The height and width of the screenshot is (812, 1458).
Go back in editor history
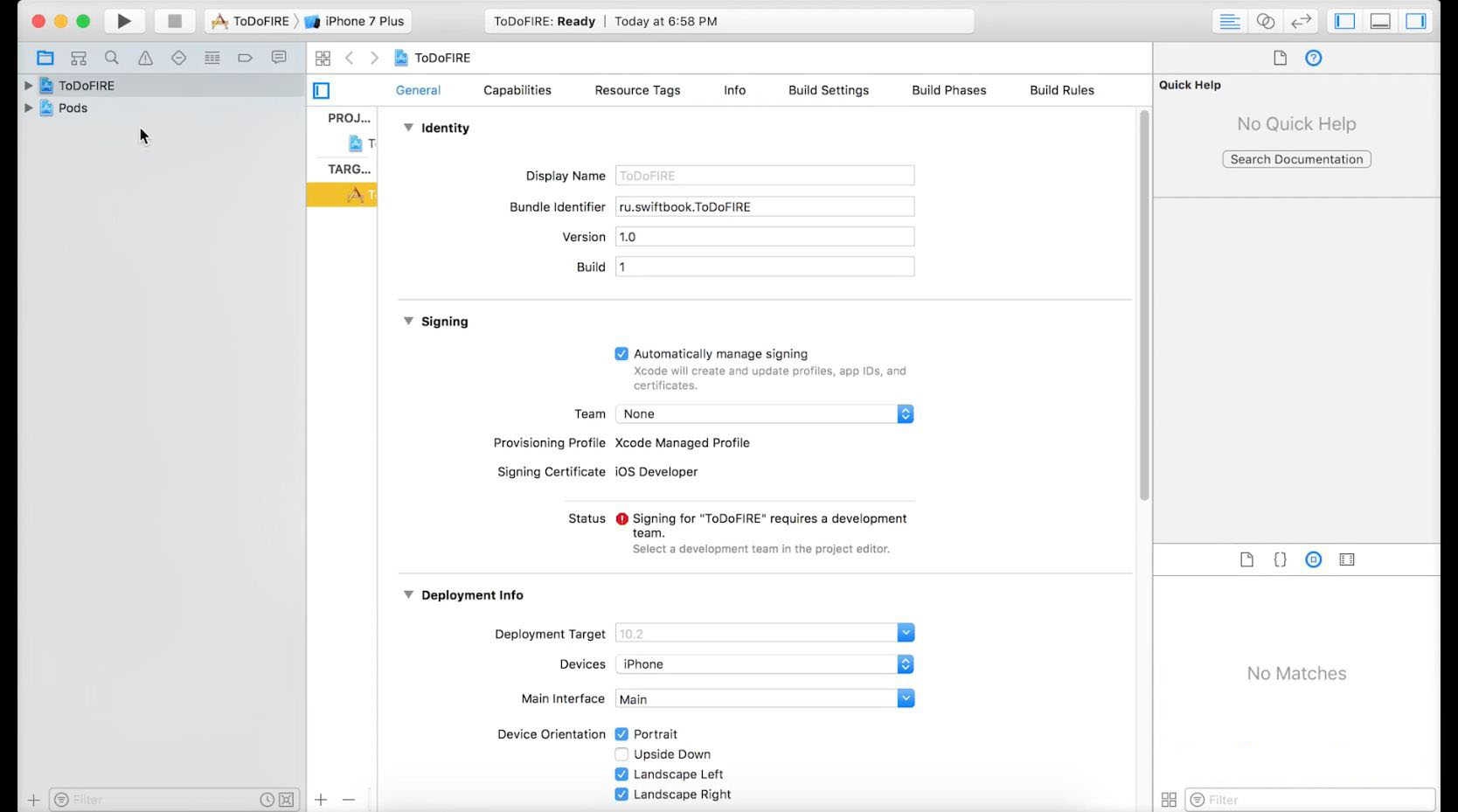point(350,58)
